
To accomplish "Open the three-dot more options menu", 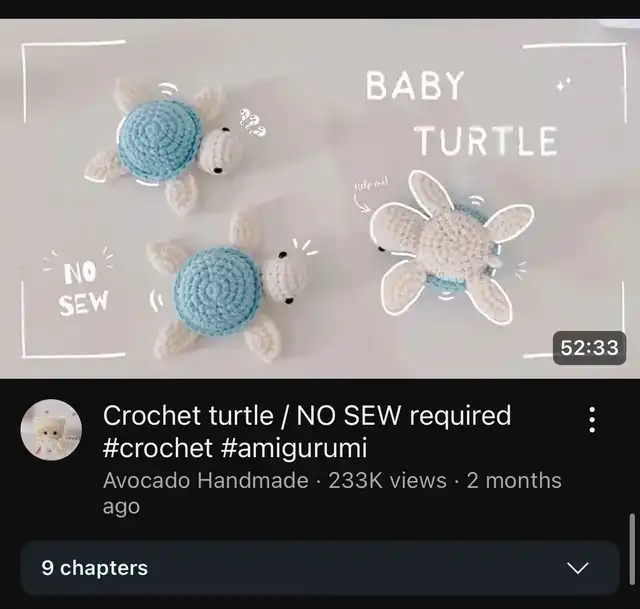I will tap(592, 420).
